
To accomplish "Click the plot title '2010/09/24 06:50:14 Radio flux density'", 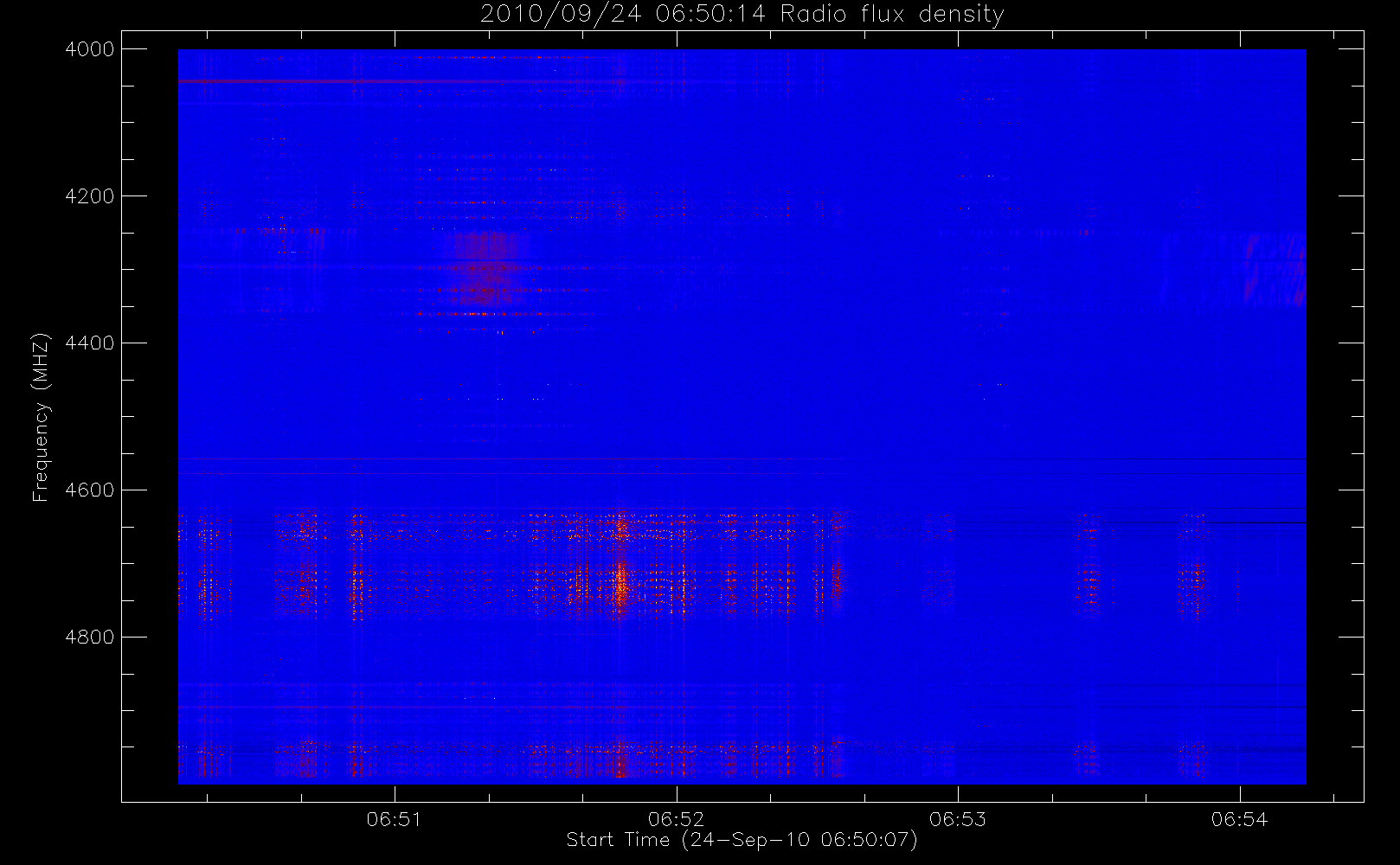I will coord(742,15).
